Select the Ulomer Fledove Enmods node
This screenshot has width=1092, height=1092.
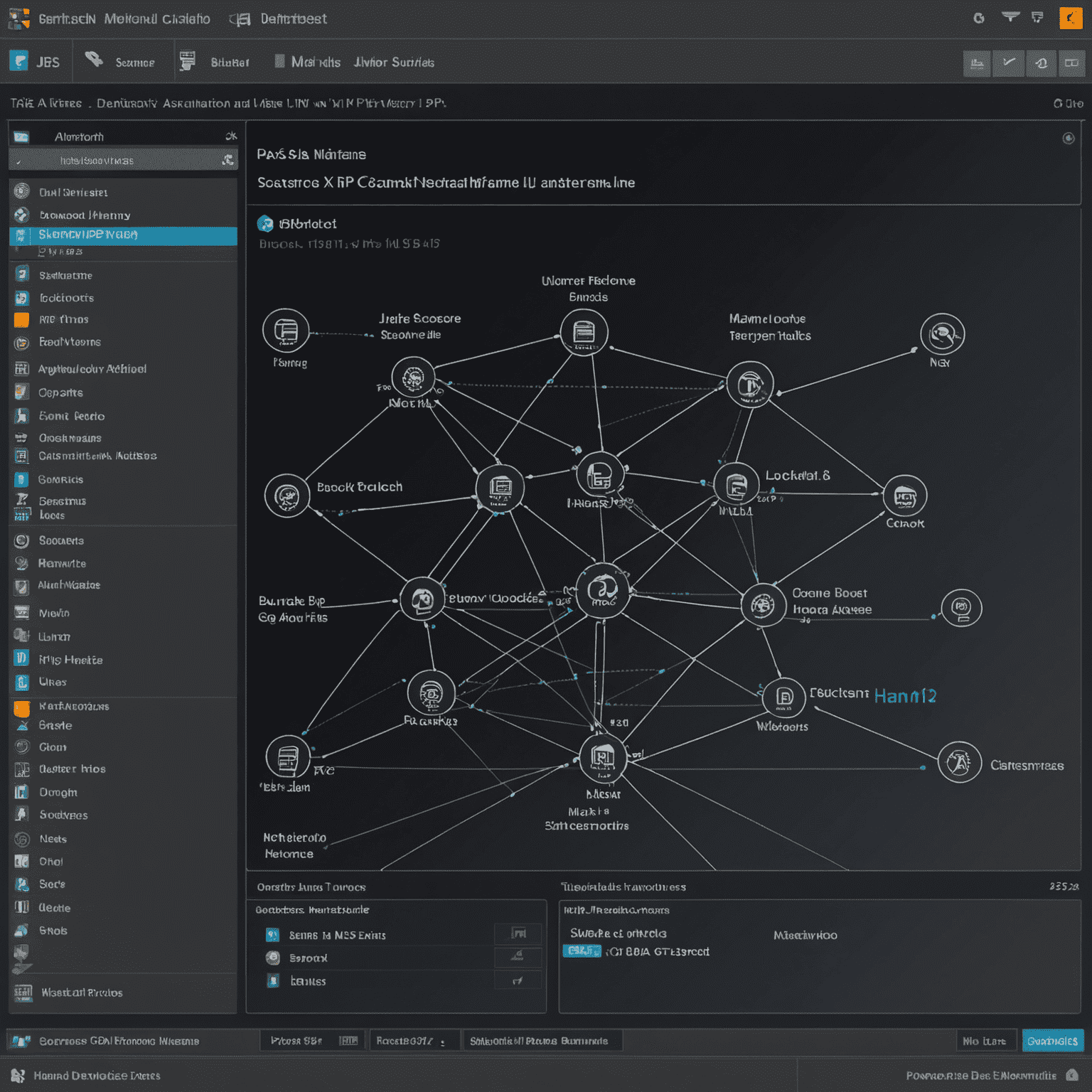[584, 332]
